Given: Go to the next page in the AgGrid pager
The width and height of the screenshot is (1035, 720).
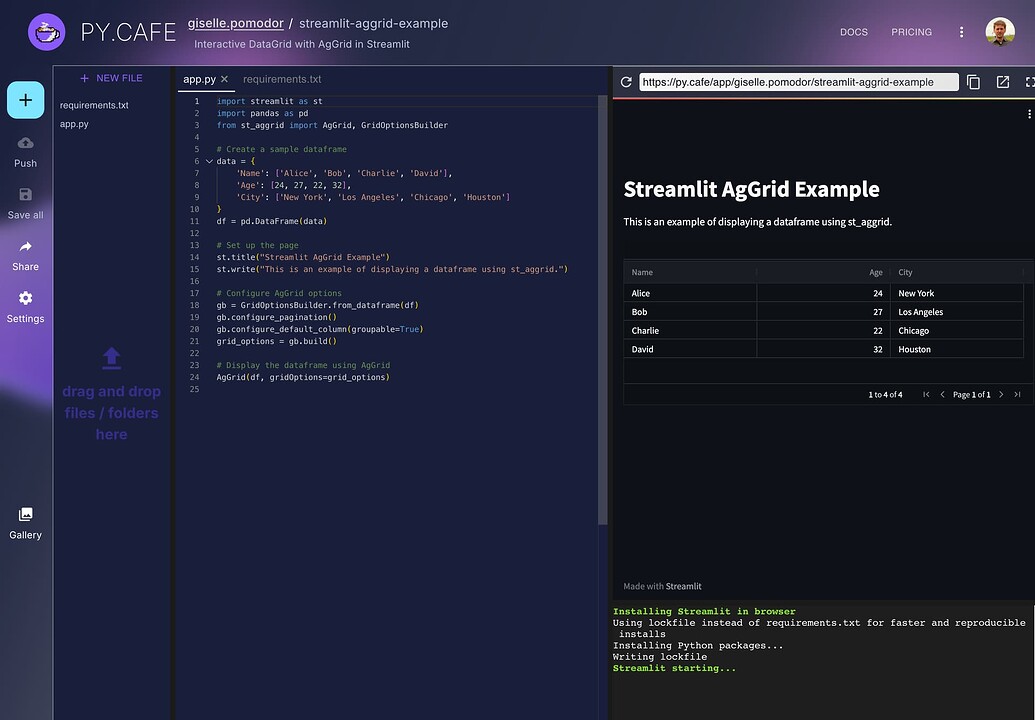Looking at the screenshot, I should click(1000, 394).
